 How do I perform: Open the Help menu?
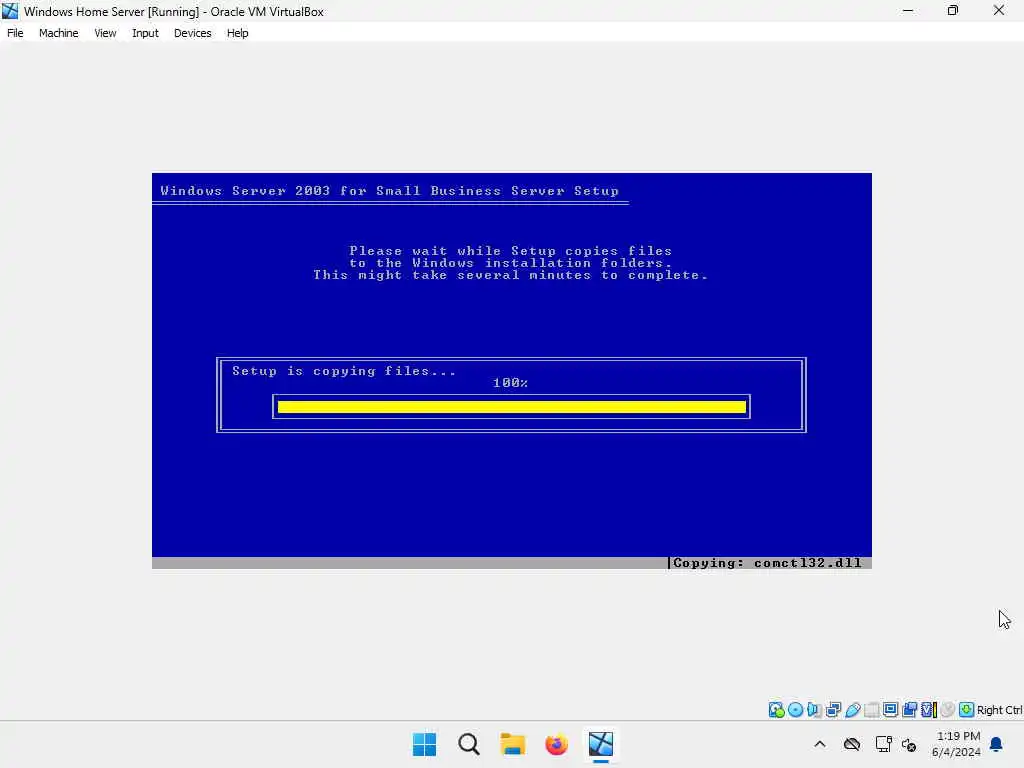pyautogui.click(x=237, y=33)
